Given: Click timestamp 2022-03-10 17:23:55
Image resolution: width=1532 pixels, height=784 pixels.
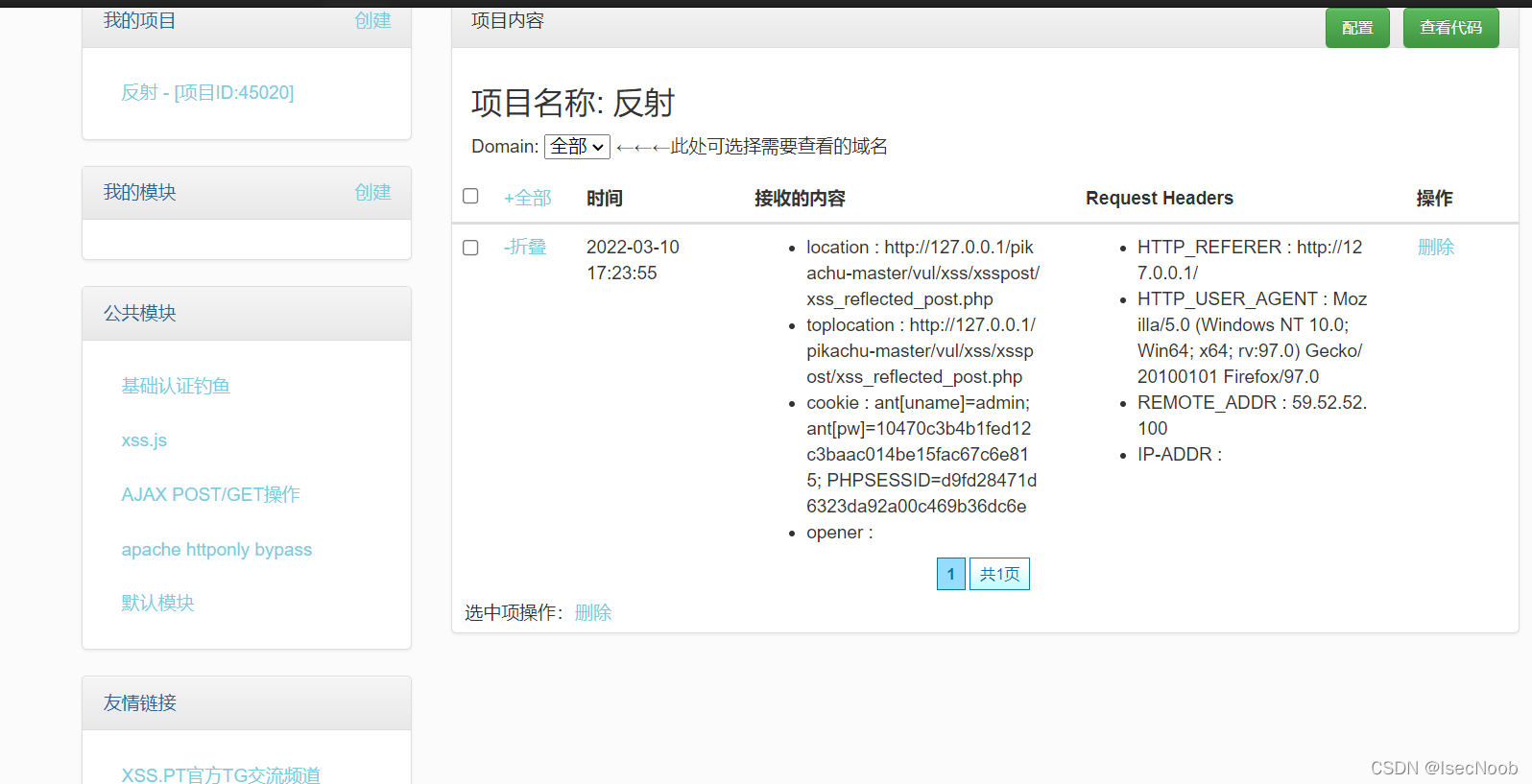Looking at the screenshot, I should pos(633,260).
